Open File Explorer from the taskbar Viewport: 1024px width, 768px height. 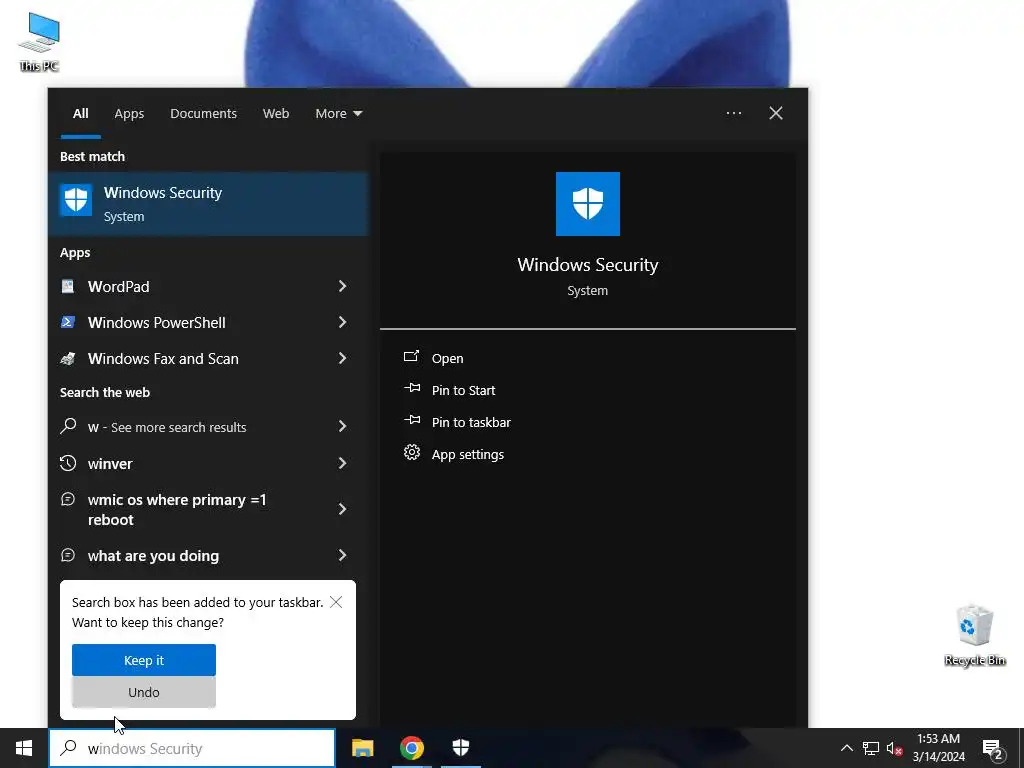pos(362,748)
